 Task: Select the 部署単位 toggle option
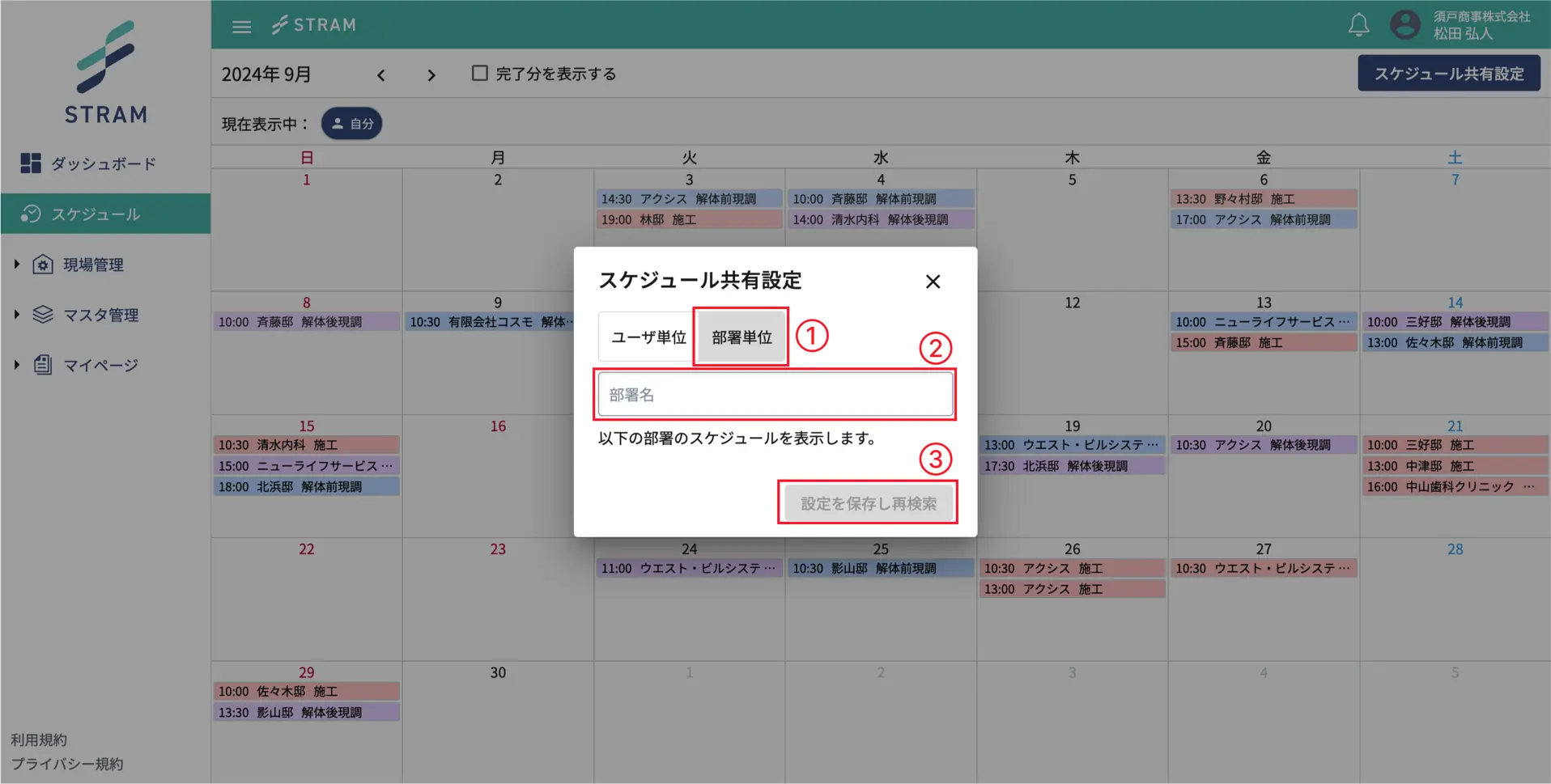(741, 337)
